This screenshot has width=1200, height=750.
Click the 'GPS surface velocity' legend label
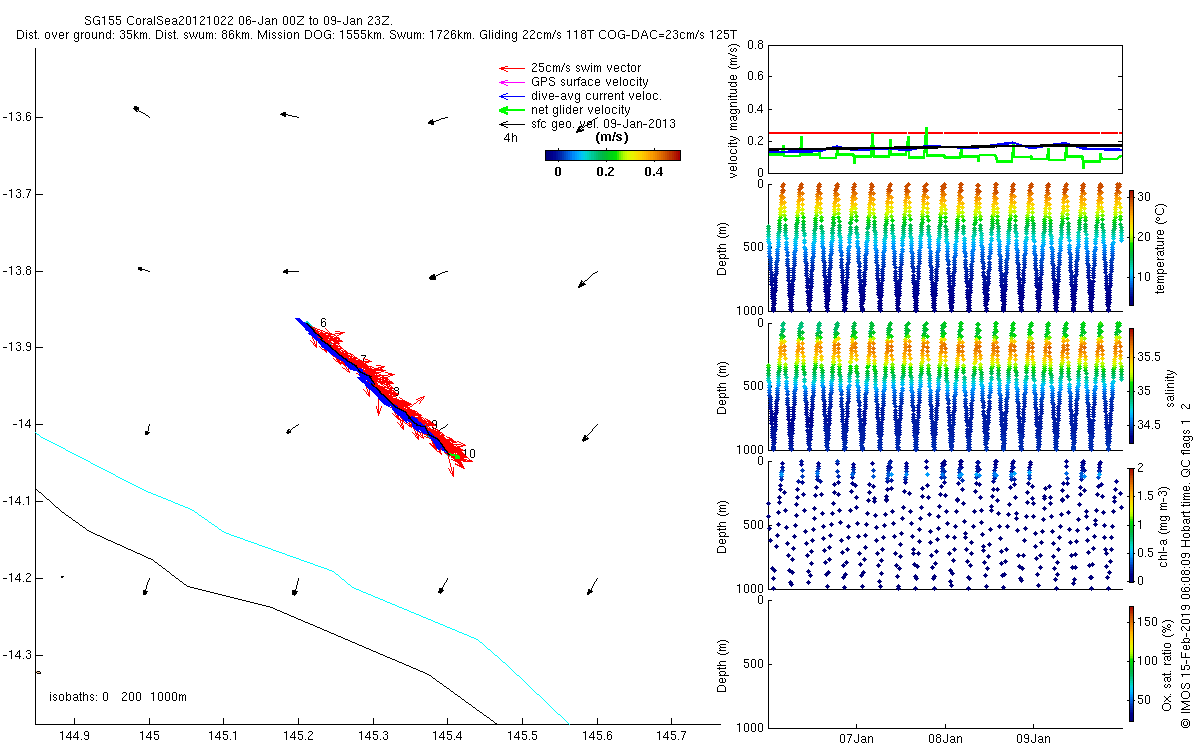pyautogui.click(x=589, y=82)
